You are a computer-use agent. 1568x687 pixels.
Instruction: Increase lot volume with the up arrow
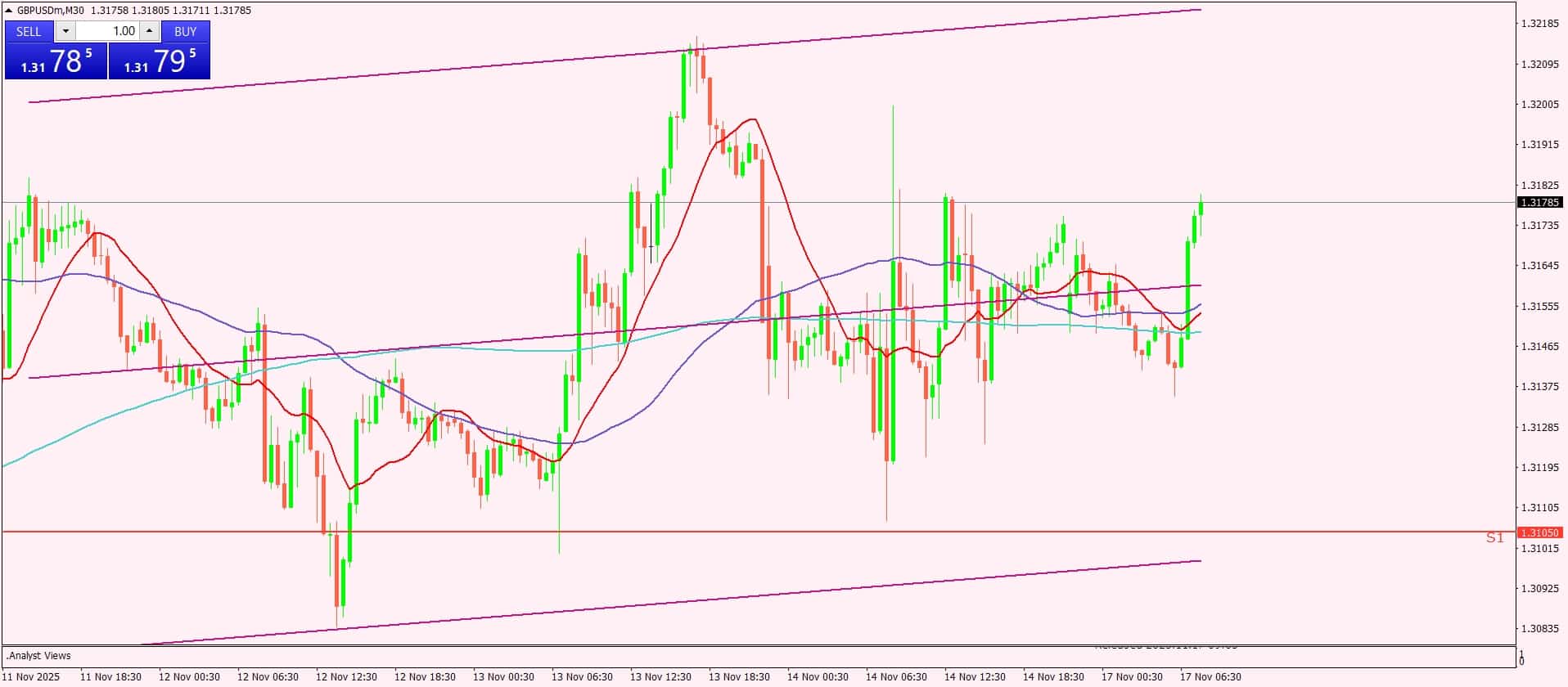pyautogui.click(x=149, y=31)
